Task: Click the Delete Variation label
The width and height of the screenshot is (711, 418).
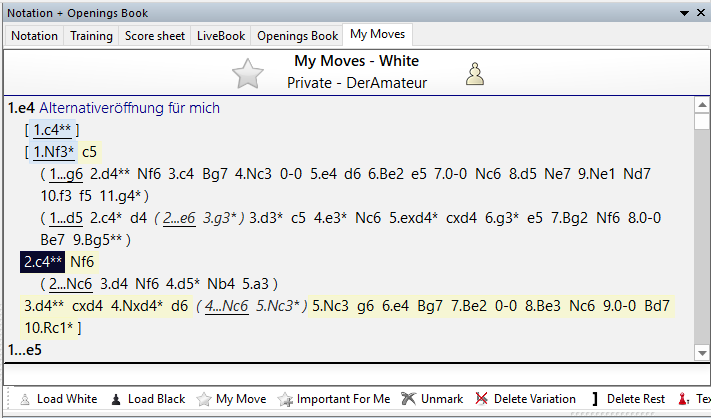Action: pos(535,399)
